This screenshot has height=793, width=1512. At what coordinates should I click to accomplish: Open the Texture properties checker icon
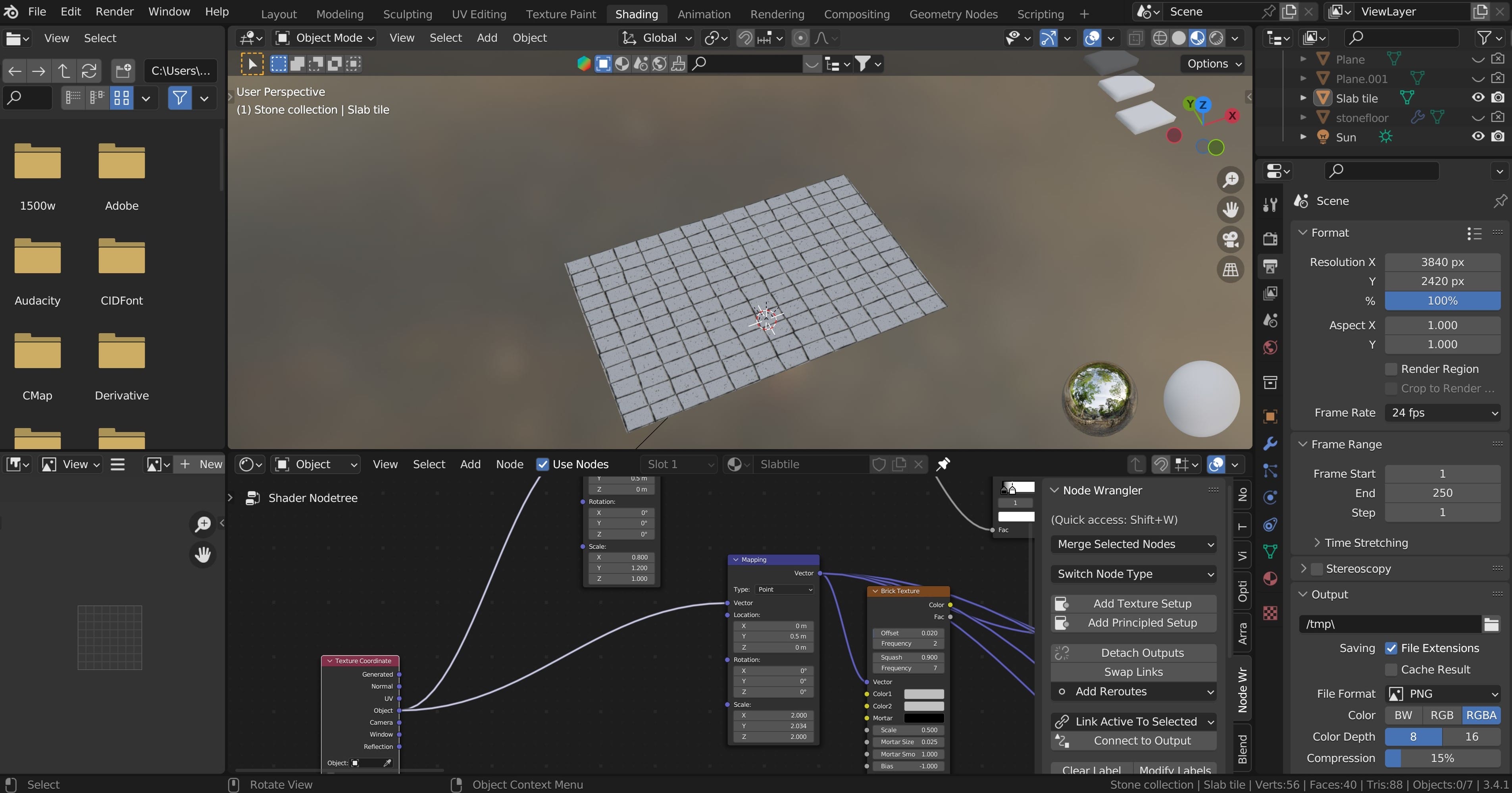(x=1270, y=613)
